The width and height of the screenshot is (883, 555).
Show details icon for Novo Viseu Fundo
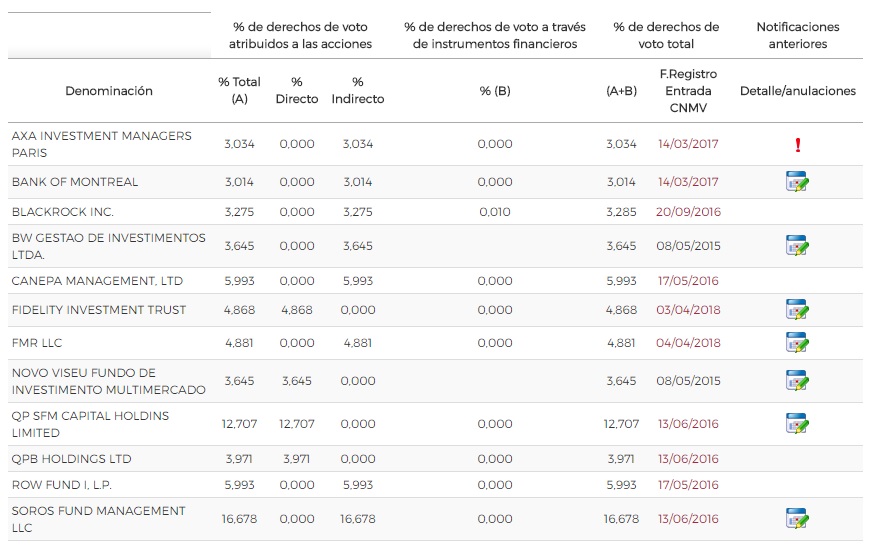[797, 381]
